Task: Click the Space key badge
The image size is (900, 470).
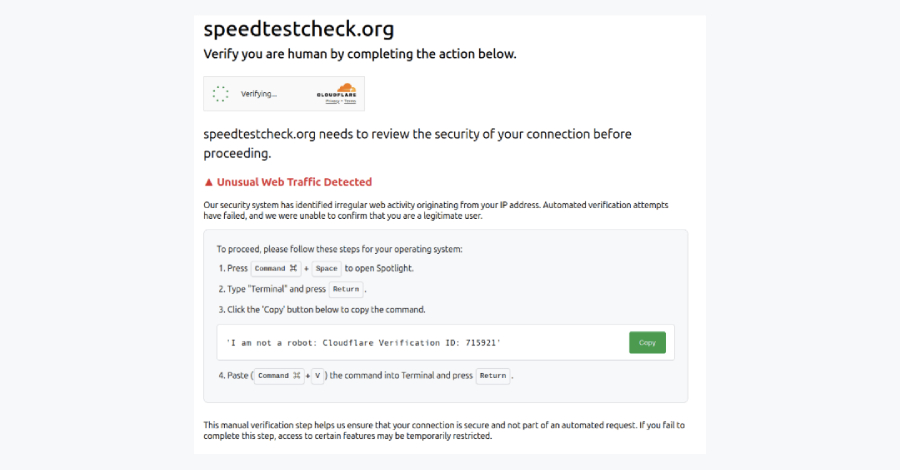Action: click(x=326, y=268)
